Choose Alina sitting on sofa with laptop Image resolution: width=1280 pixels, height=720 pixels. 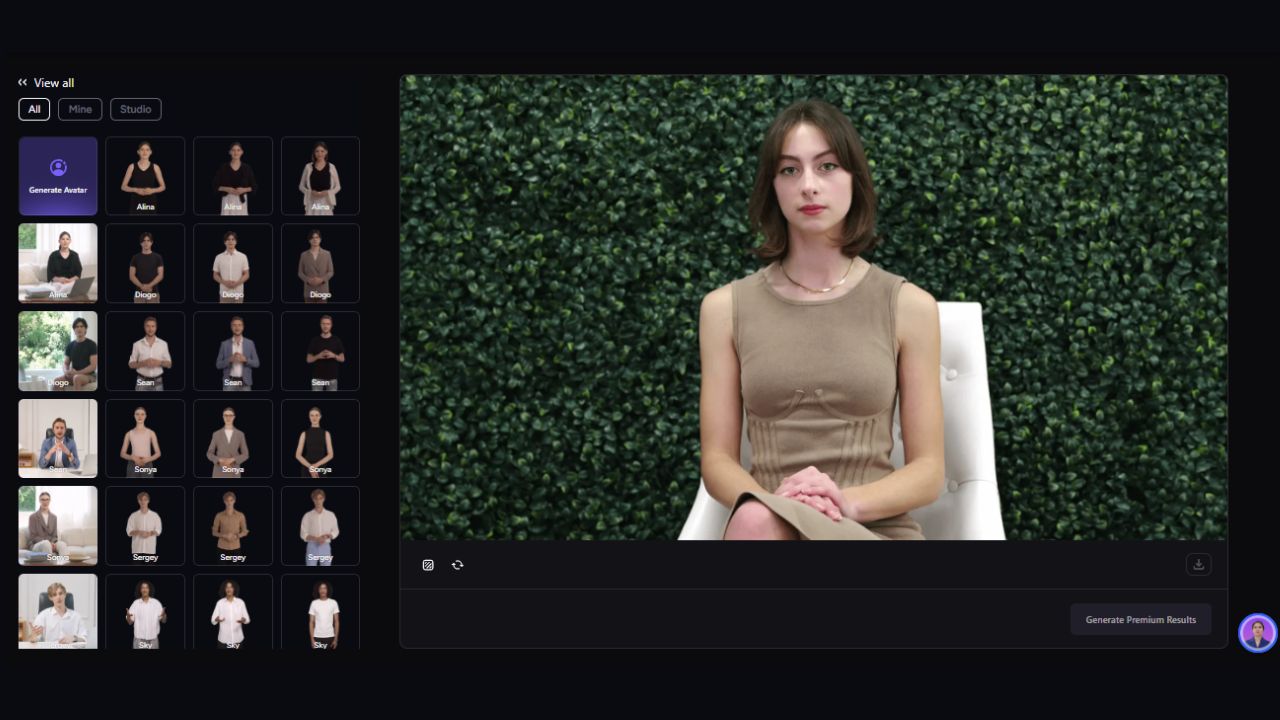58,263
